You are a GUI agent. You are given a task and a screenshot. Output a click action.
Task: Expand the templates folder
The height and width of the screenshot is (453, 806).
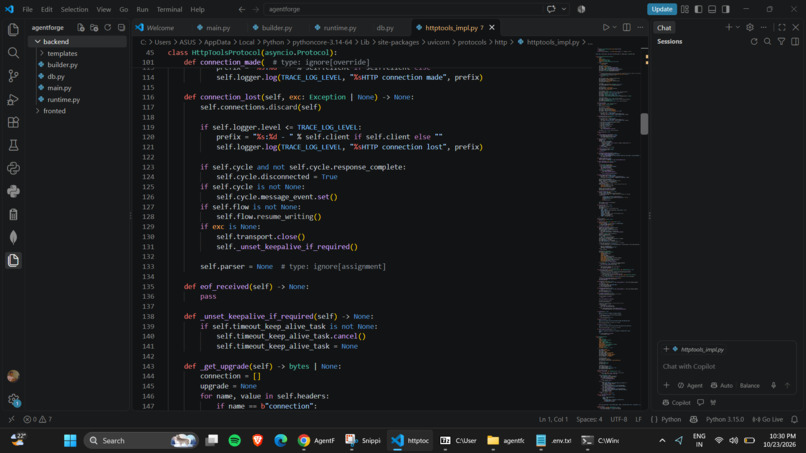click(42, 53)
